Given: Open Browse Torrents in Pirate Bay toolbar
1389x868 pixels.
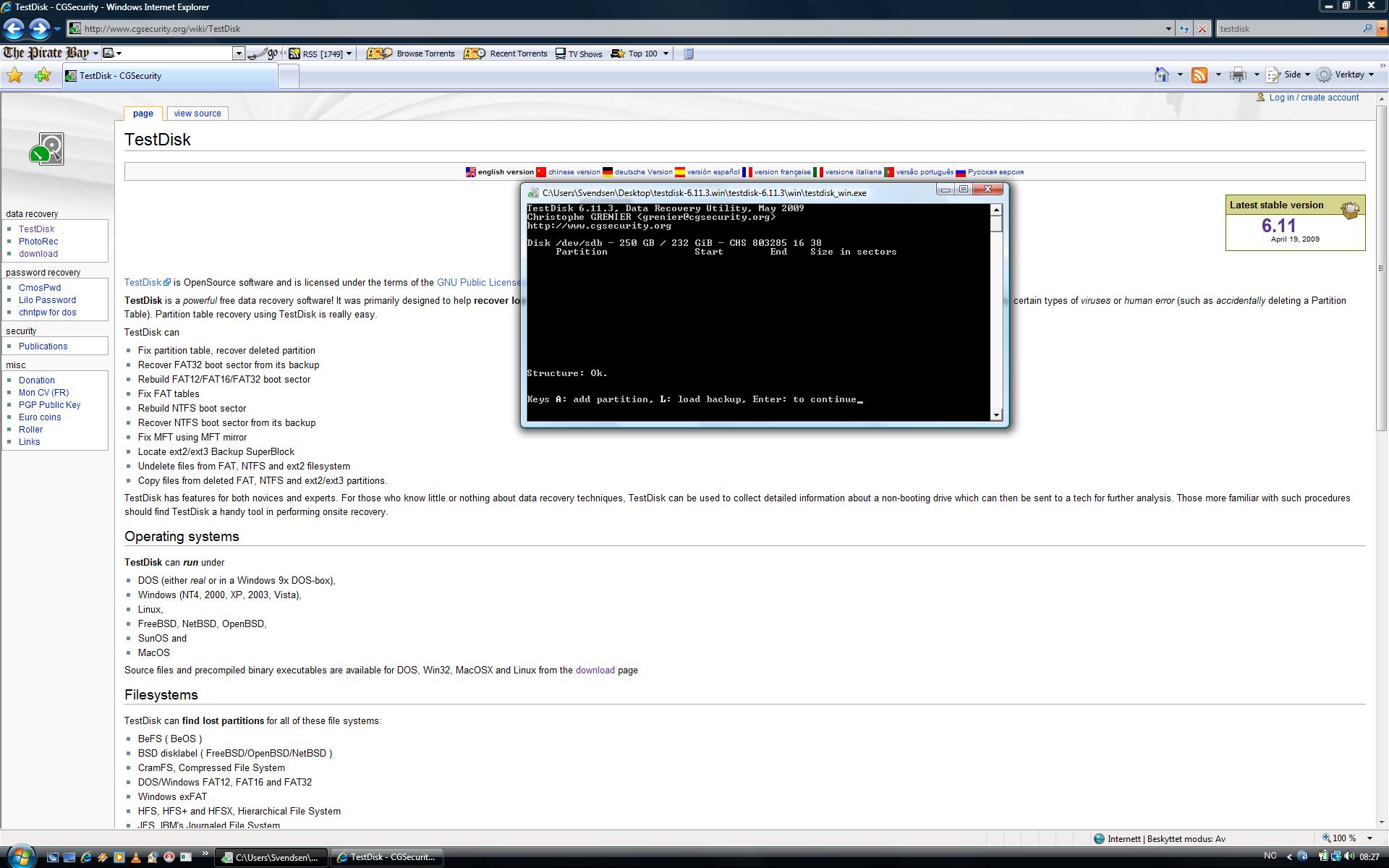Looking at the screenshot, I should [x=410, y=54].
